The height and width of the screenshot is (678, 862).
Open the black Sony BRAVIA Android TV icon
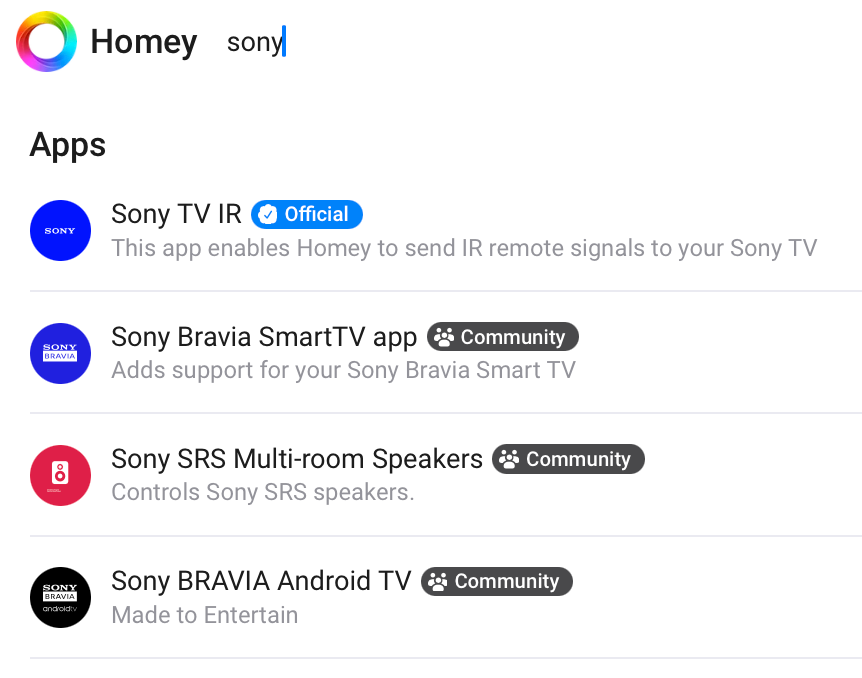(60, 597)
